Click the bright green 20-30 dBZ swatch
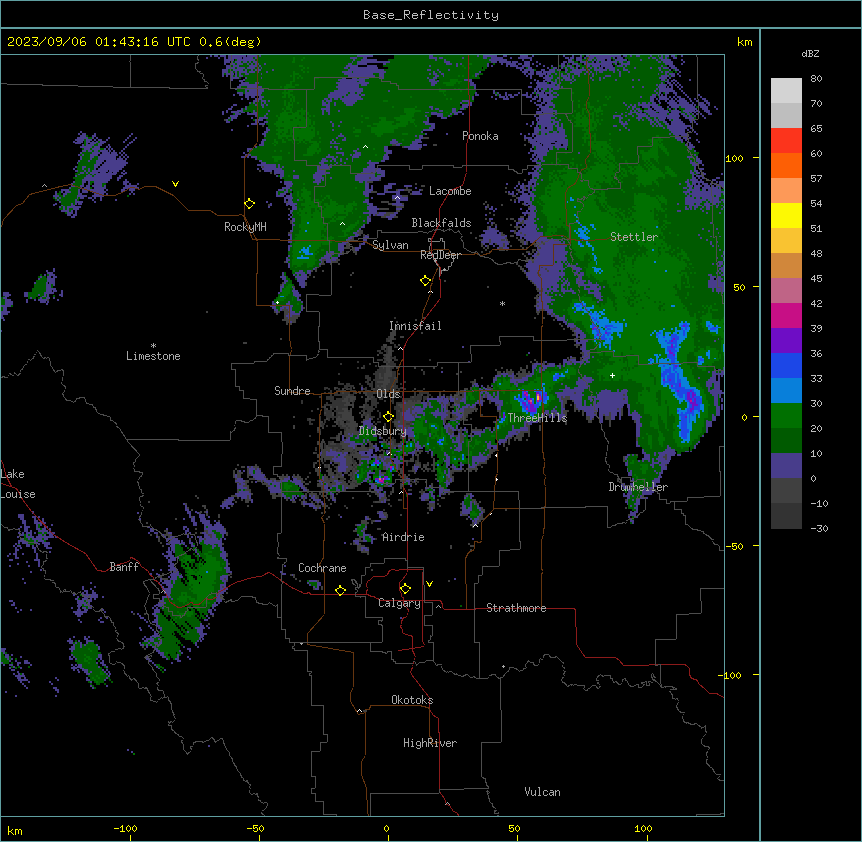 (x=786, y=416)
